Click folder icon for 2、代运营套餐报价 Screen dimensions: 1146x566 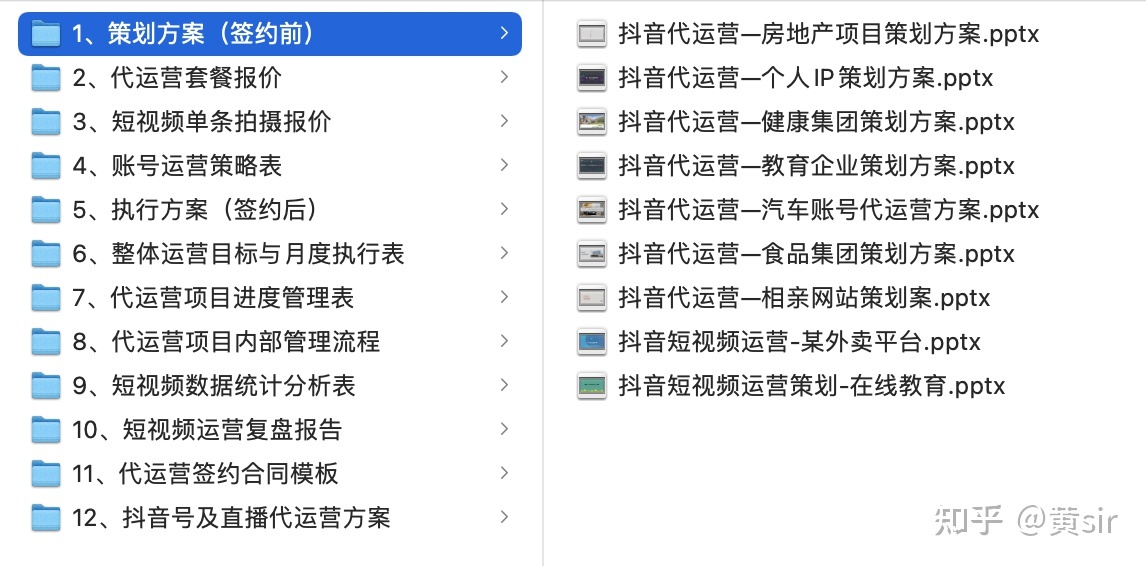[46, 78]
